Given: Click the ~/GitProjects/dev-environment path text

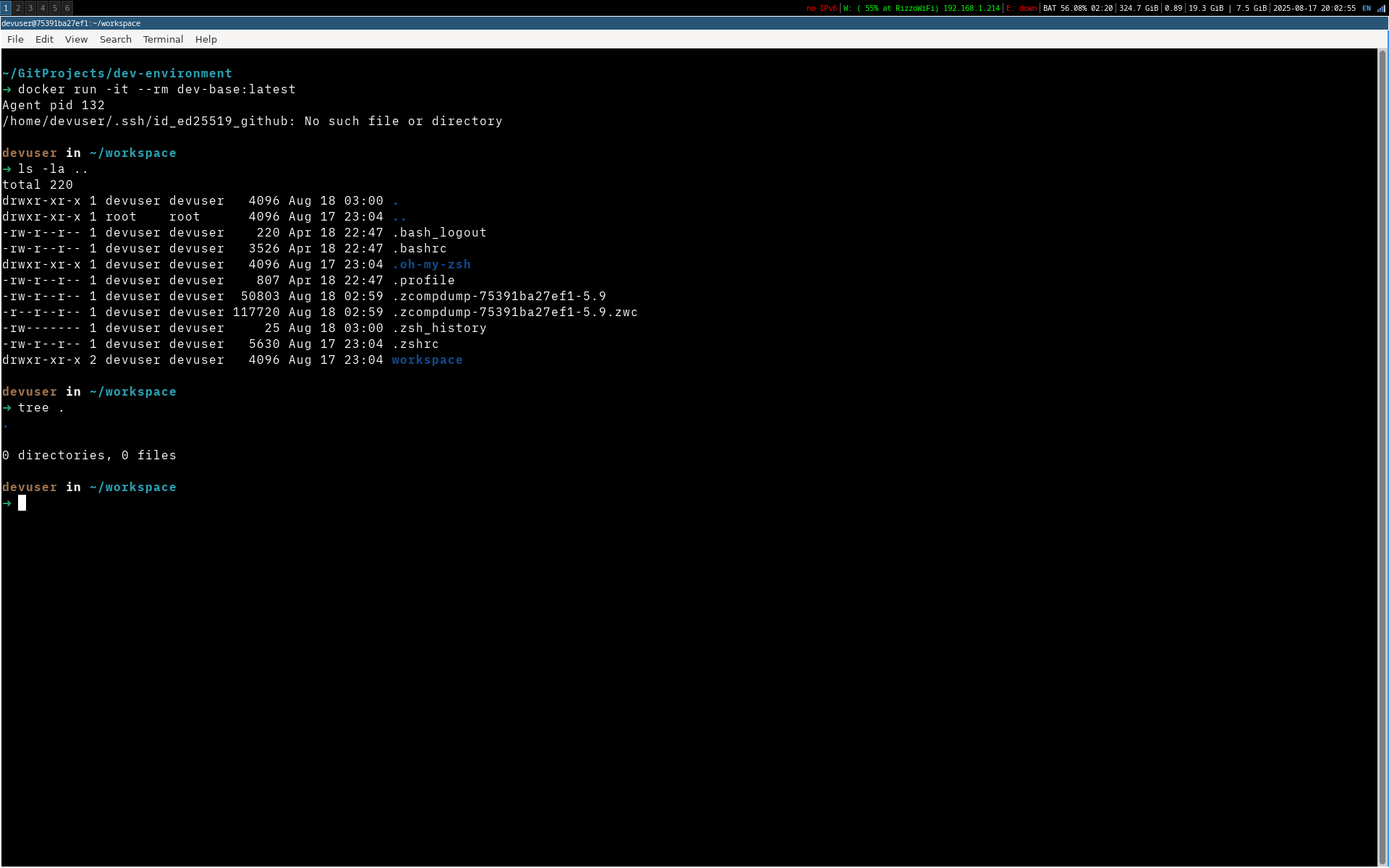Looking at the screenshot, I should pyautogui.click(x=117, y=73).
